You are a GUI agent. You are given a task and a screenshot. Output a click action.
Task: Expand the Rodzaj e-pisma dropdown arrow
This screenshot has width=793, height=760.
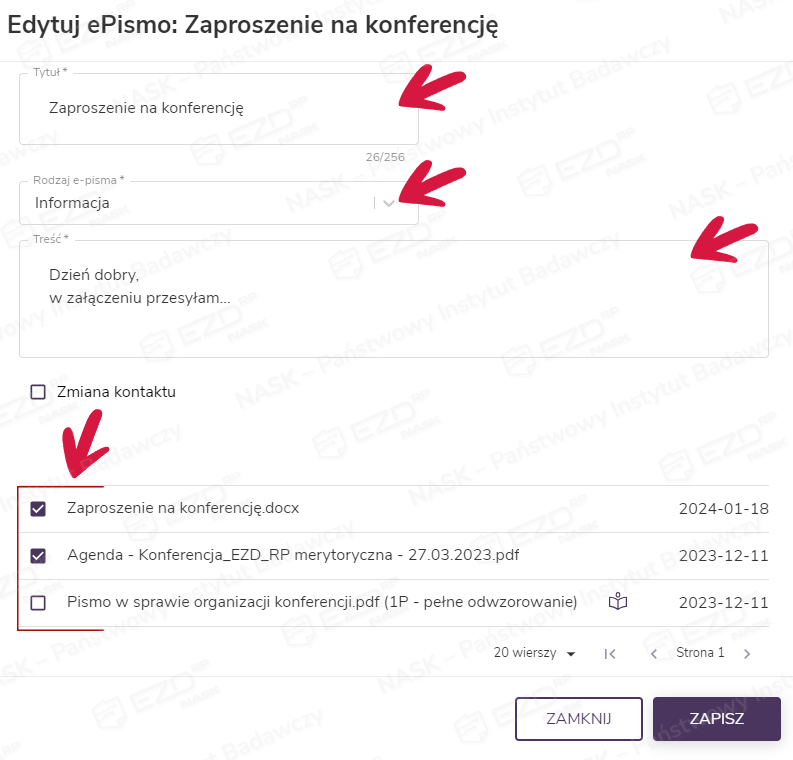[x=389, y=203]
